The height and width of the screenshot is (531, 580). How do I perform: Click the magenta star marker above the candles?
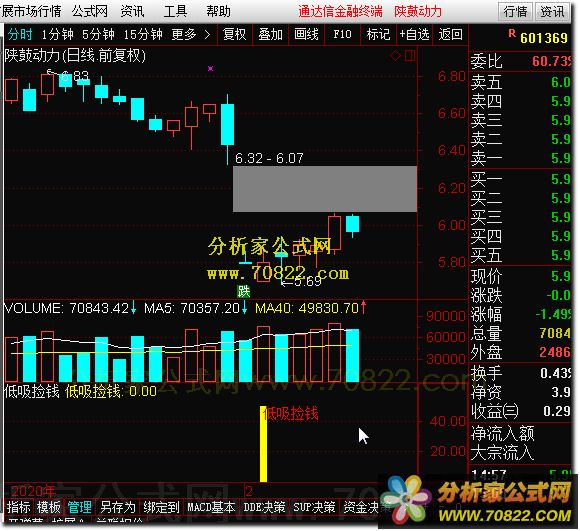[x=210, y=68]
